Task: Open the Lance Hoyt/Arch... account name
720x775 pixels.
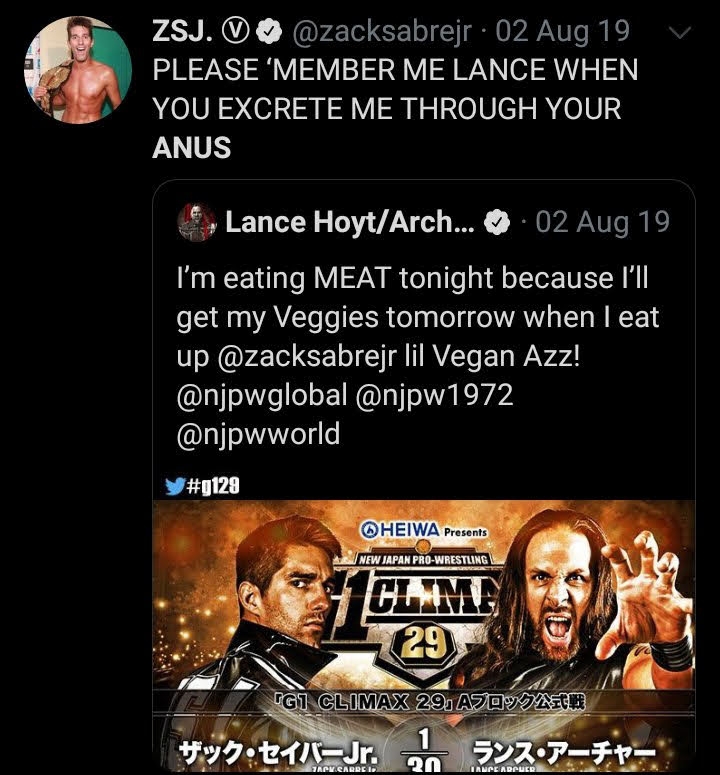Action: click(x=350, y=222)
